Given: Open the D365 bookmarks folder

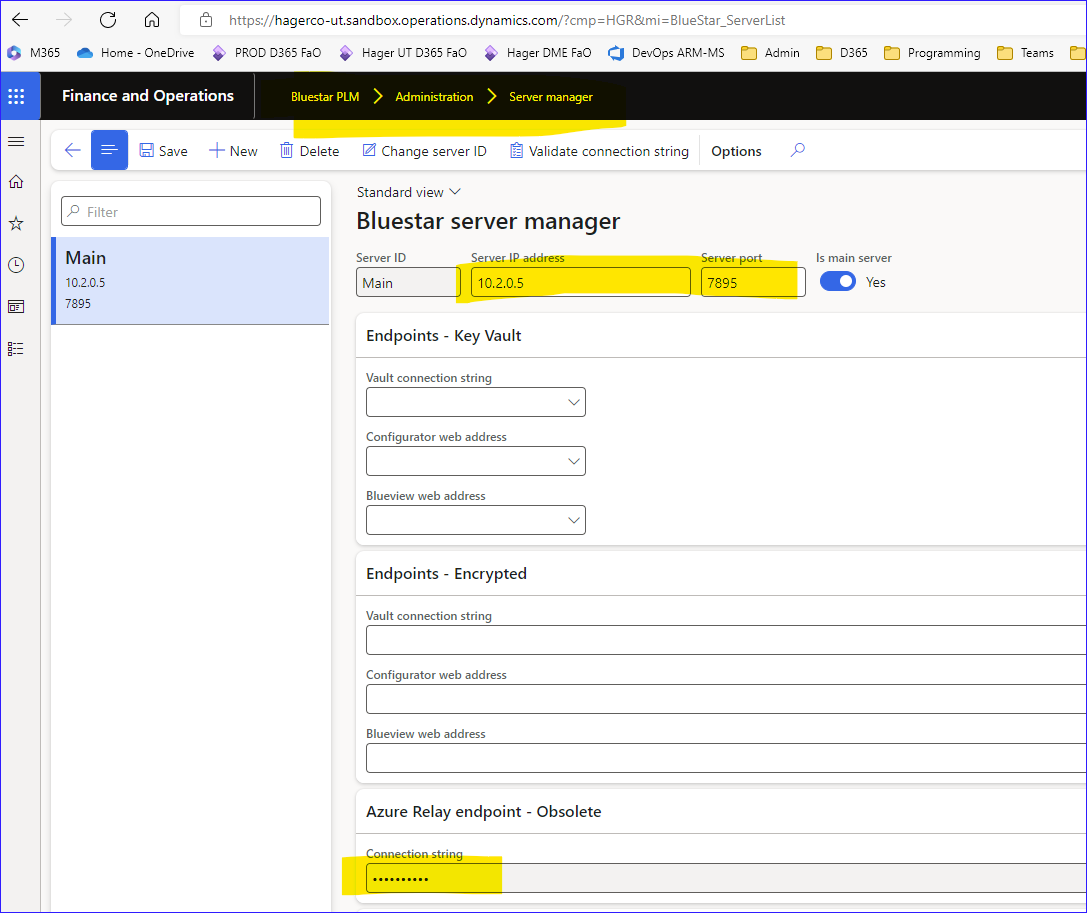Looking at the screenshot, I should (842, 53).
